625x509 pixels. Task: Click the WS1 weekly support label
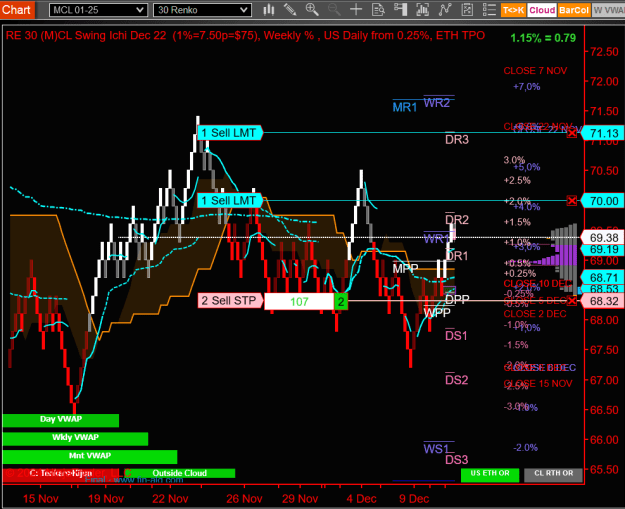[436, 449]
